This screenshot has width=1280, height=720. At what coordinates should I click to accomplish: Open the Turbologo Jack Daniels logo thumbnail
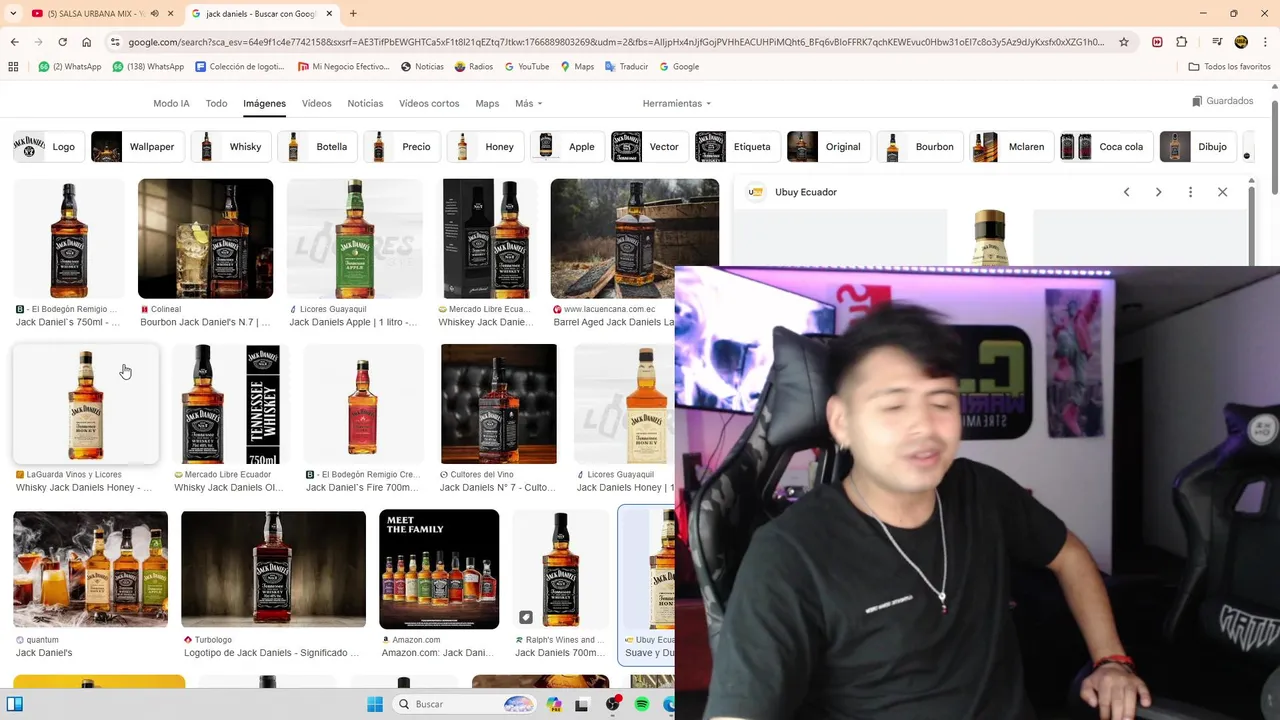(x=273, y=569)
